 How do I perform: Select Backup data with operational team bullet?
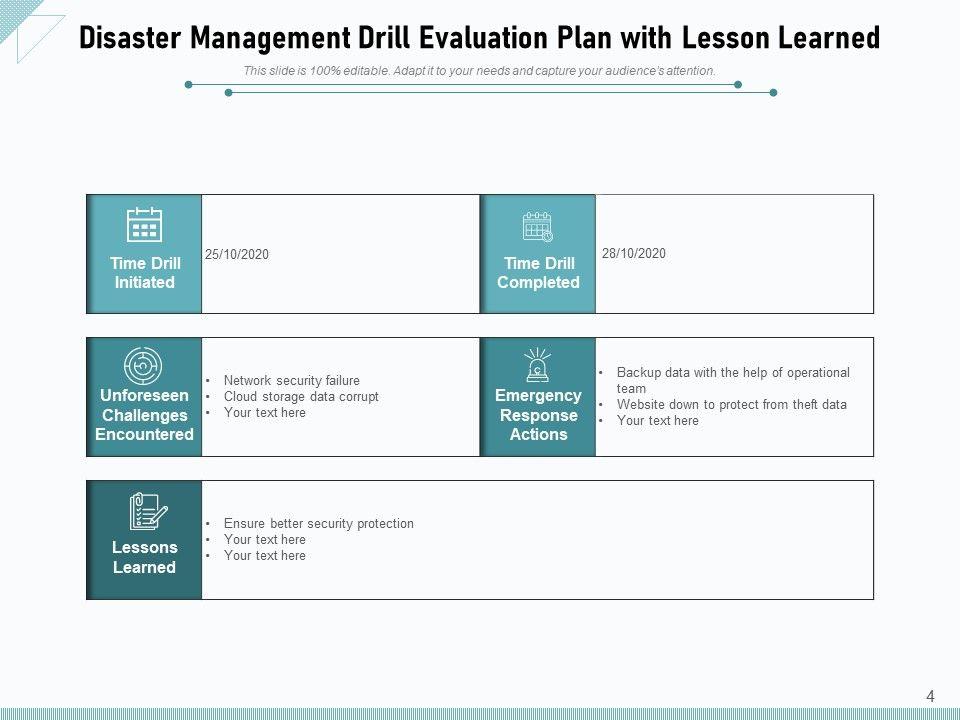(732, 379)
